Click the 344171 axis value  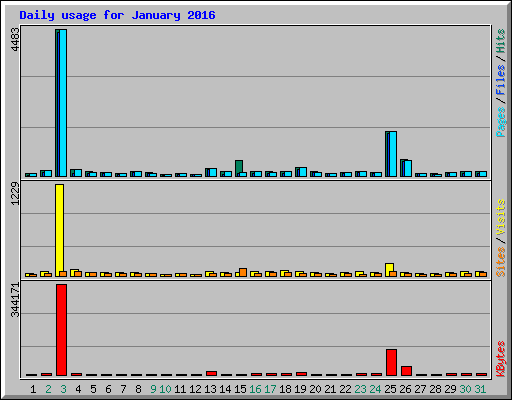[15, 300]
